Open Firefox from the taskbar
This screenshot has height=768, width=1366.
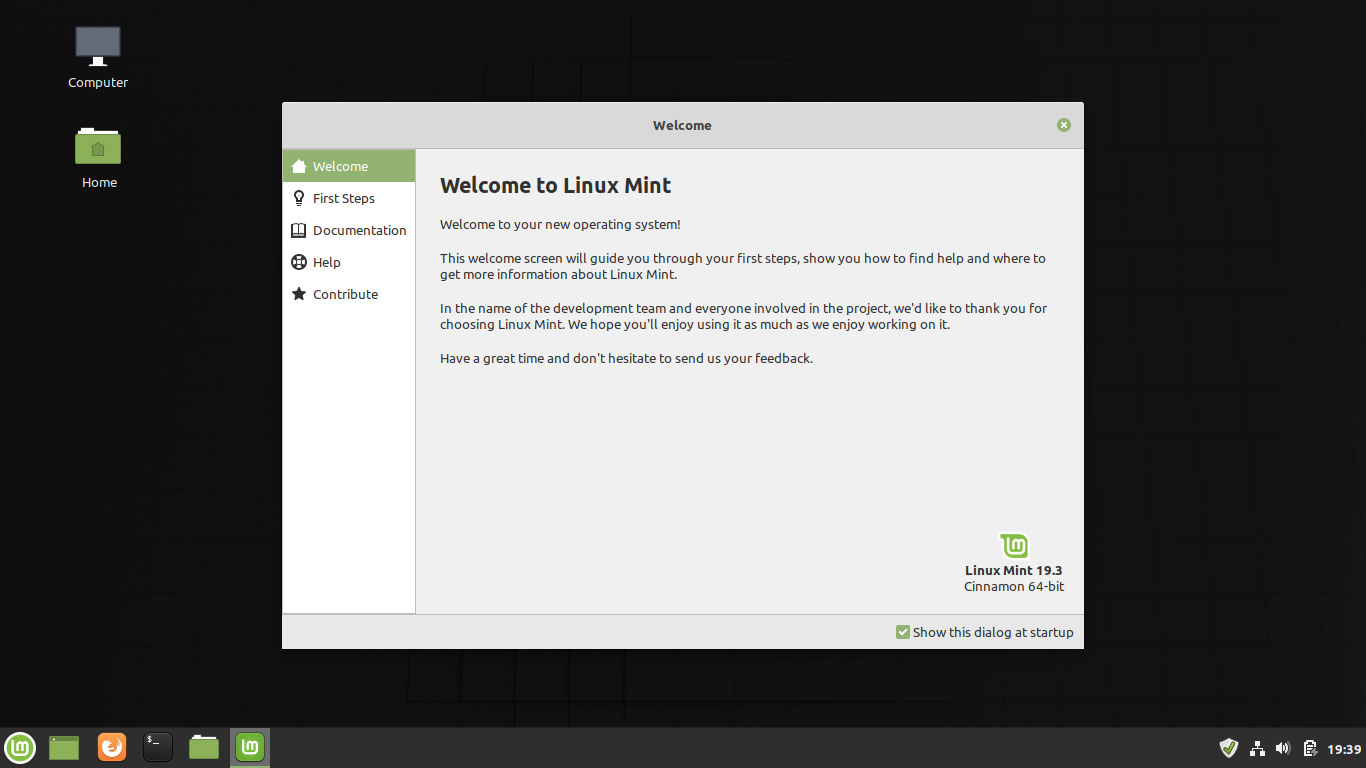111,747
